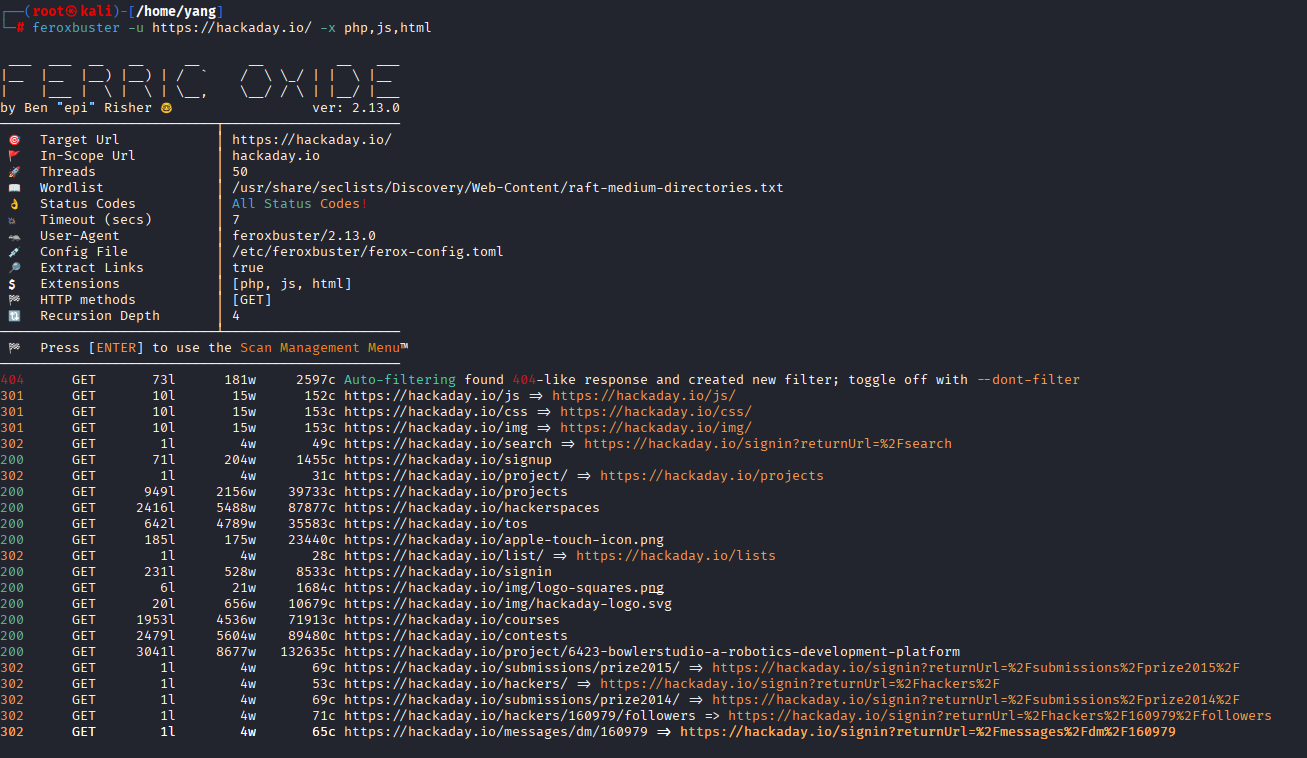Screen dimensions: 1307x758
Task: Open the hackaday.io/hackerspaces link
Action: 471,508
